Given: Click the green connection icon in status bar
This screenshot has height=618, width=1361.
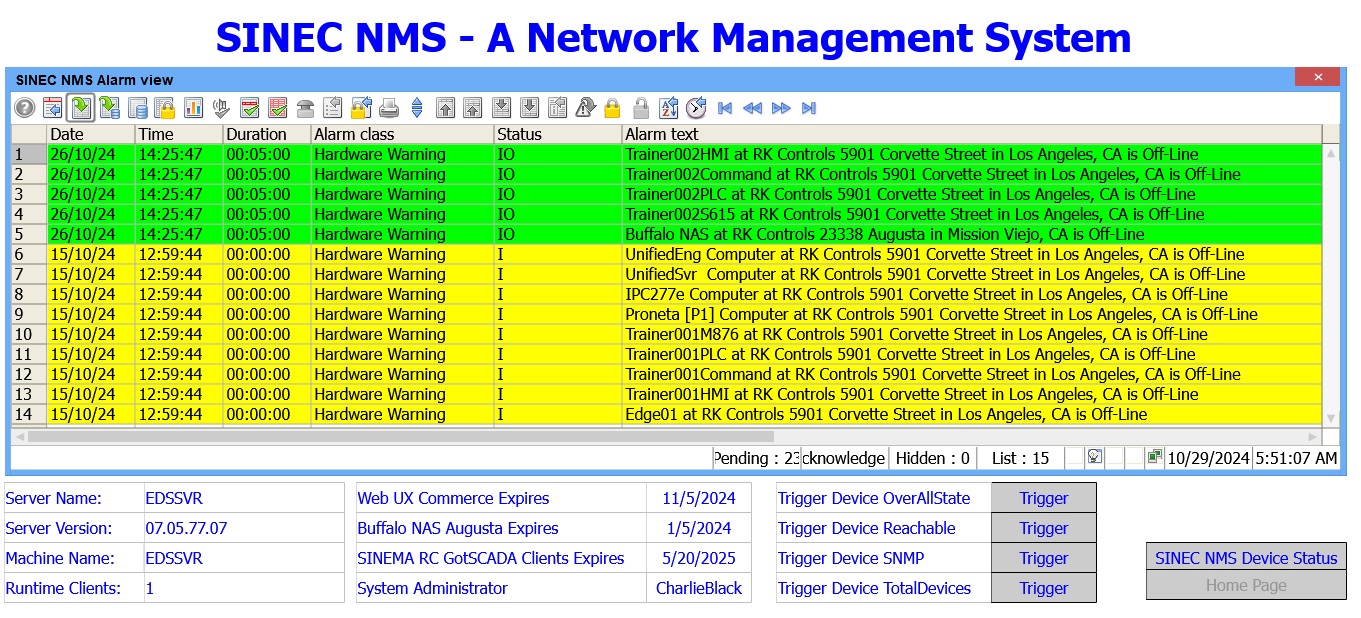Looking at the screenshot, I should (1155, 458).
